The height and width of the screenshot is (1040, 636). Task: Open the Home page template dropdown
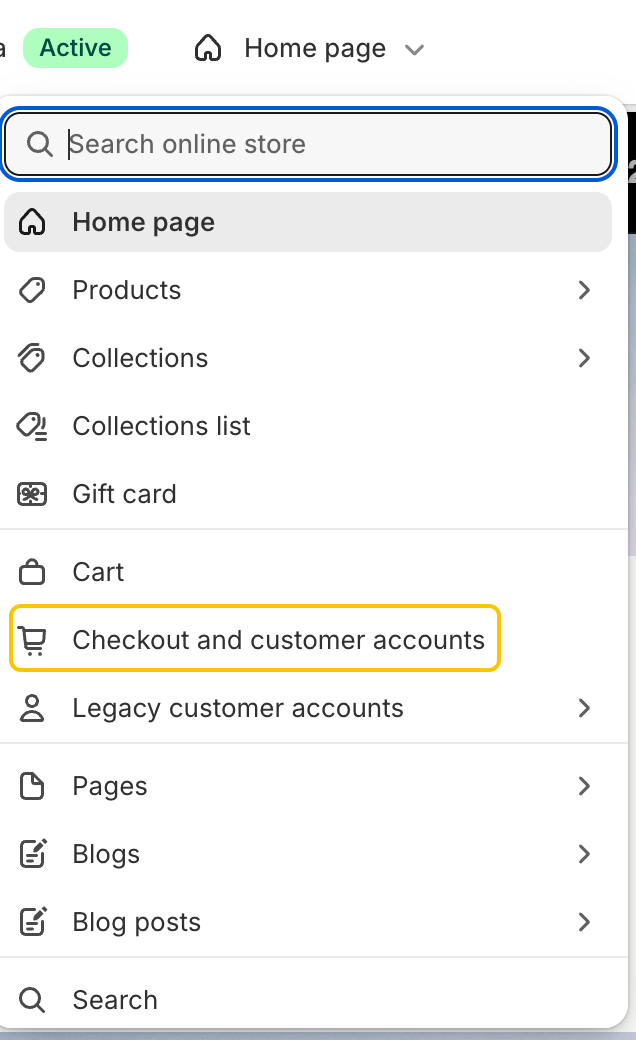point(309,48)
